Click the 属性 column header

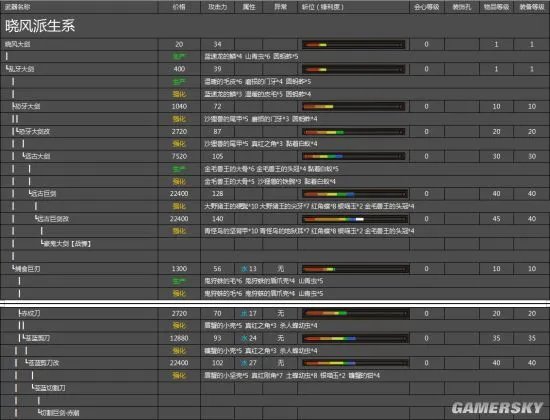tap(249, 7)
